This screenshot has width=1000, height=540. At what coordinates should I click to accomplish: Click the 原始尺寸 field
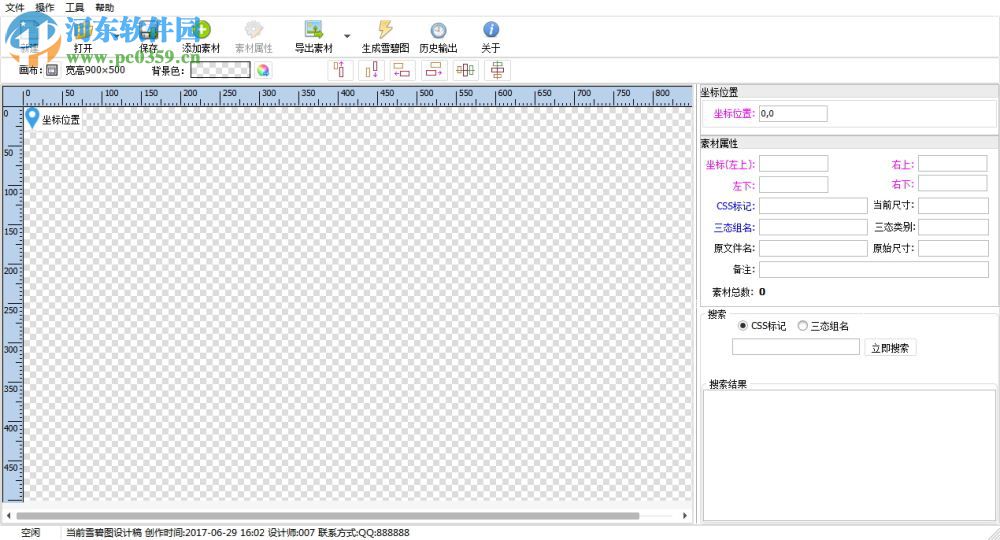tap(953, 248)
